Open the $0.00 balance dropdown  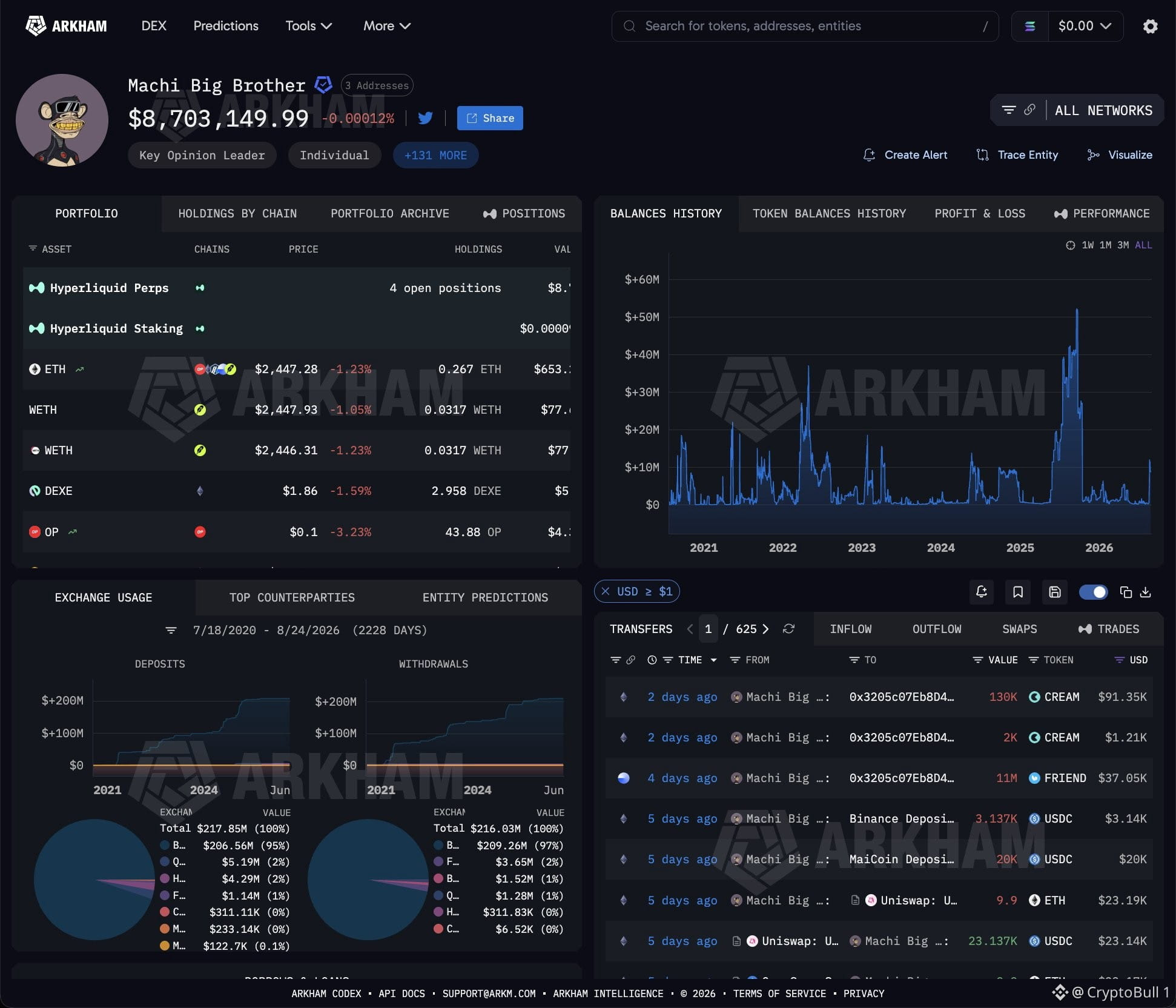pyautogui.click(x=1085, y=26)
